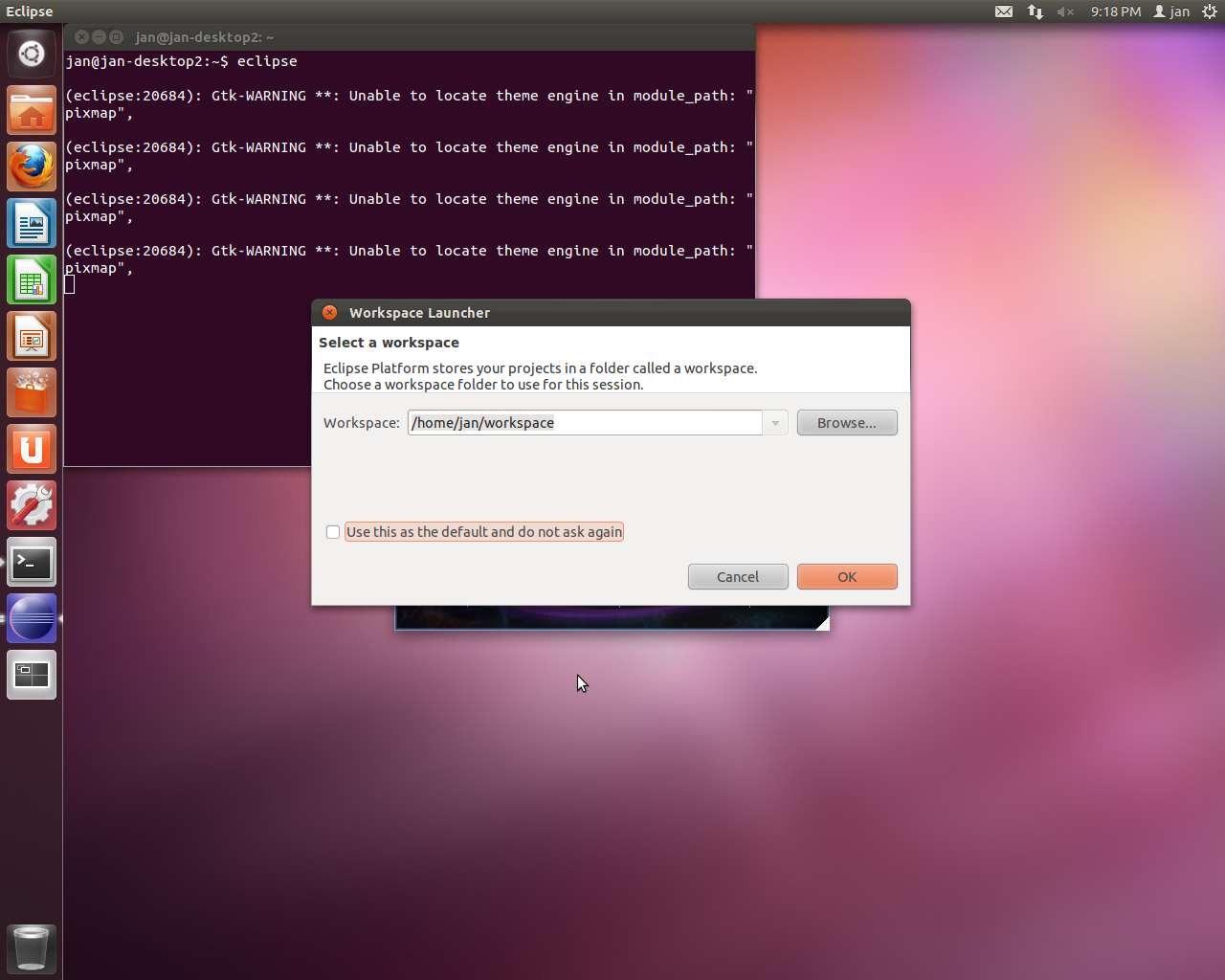
Task: Expand the Workspace path dropdown arrow
Action: [x=775, y=423]
